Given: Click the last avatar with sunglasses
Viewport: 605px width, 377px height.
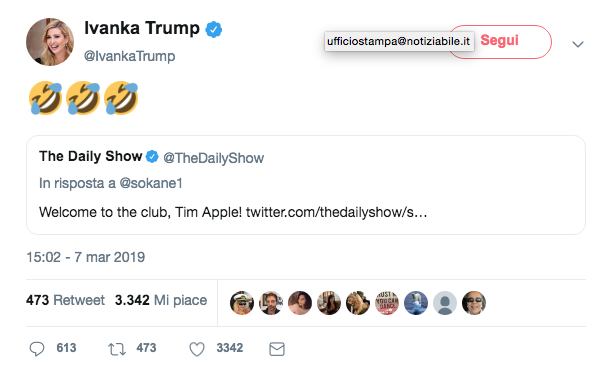Looking at the screenshot, I should click(x=474, y=303).
